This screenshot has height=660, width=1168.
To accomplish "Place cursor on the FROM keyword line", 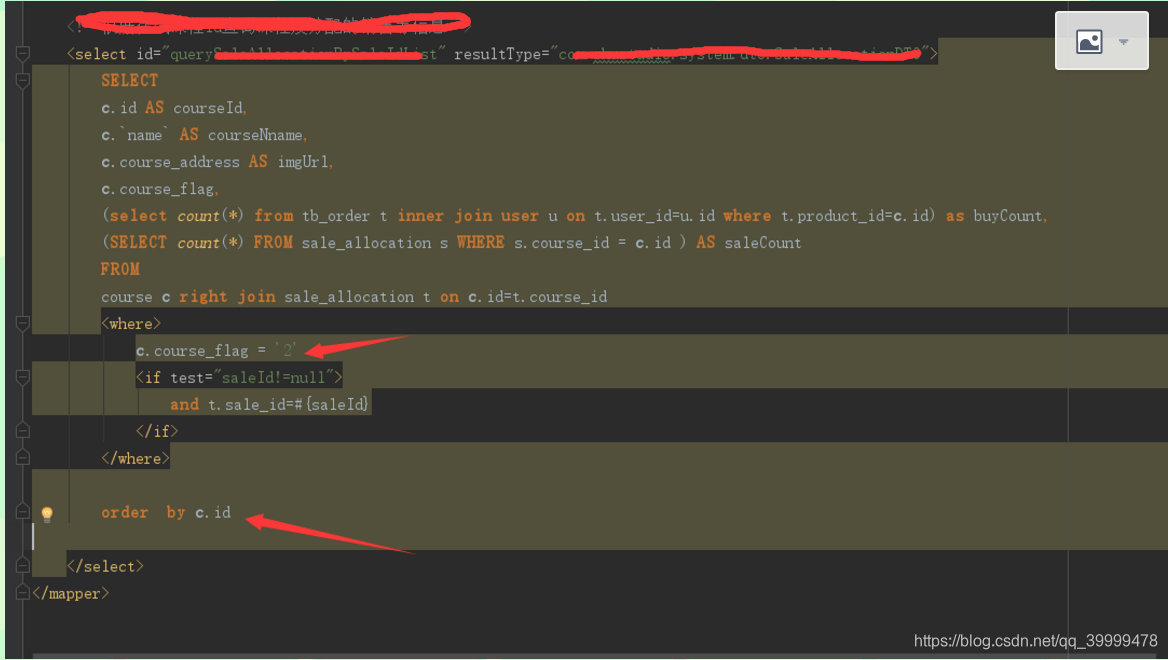I will click(120, 268).
